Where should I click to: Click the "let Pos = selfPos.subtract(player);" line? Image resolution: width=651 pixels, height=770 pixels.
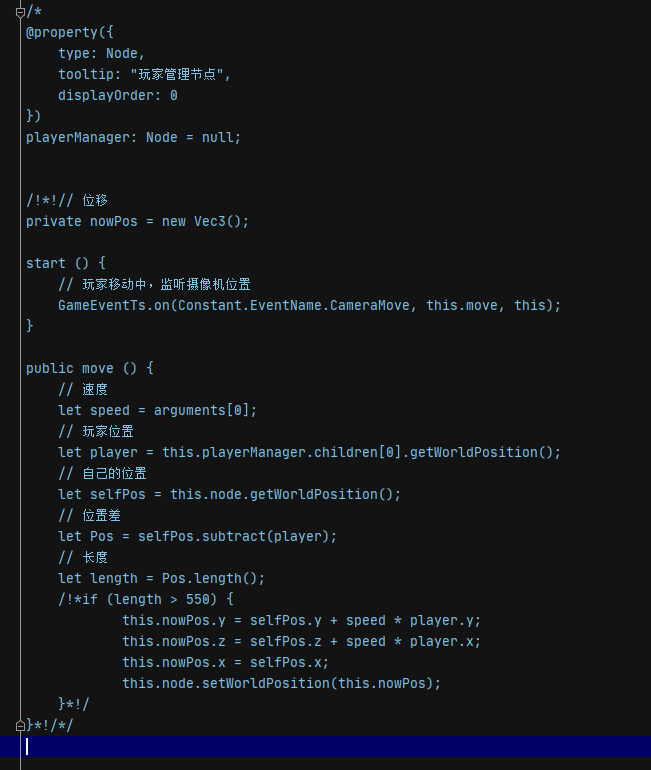click(x=197, y=536)
